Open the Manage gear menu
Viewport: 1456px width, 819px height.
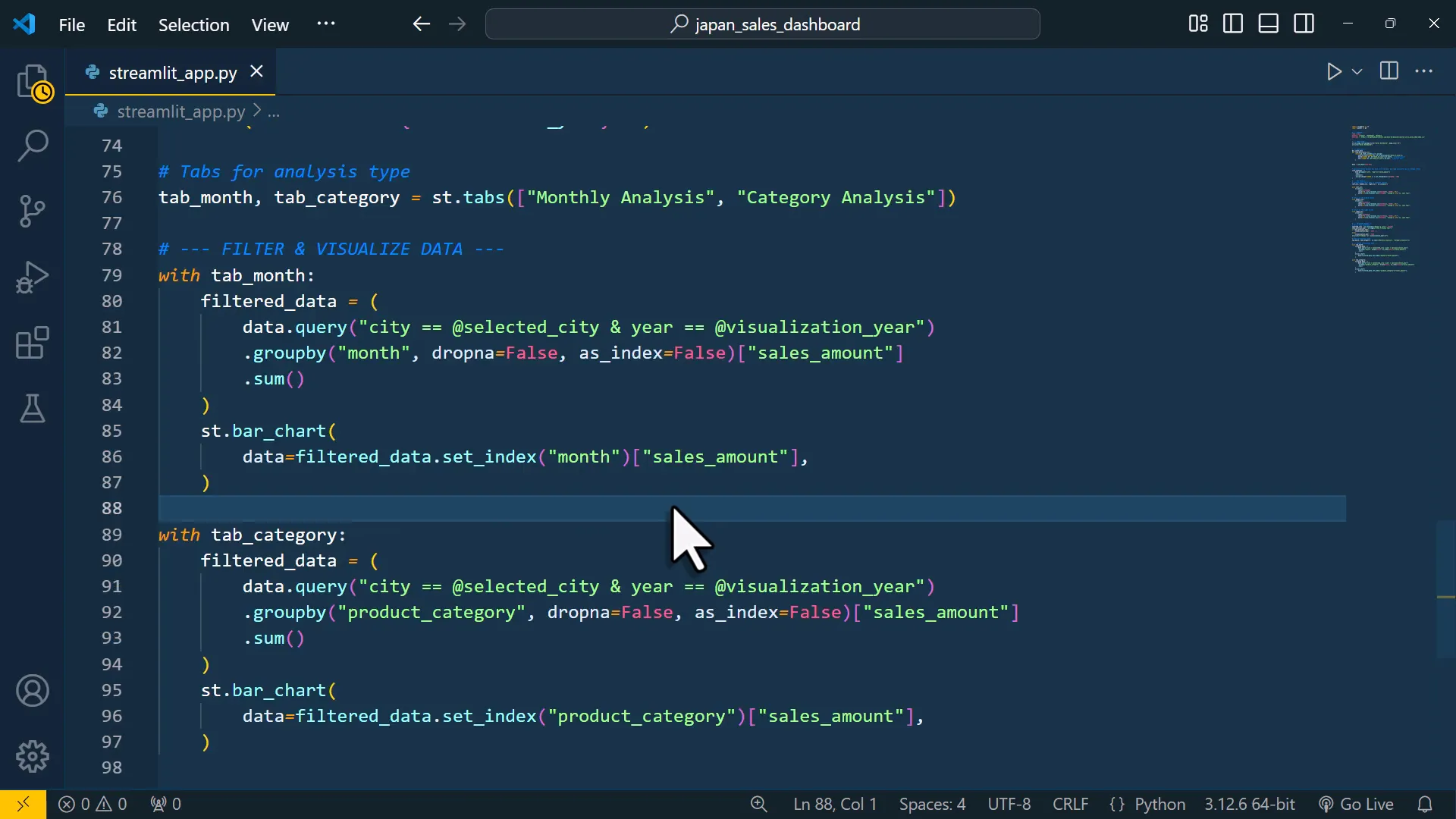point(33,756)
